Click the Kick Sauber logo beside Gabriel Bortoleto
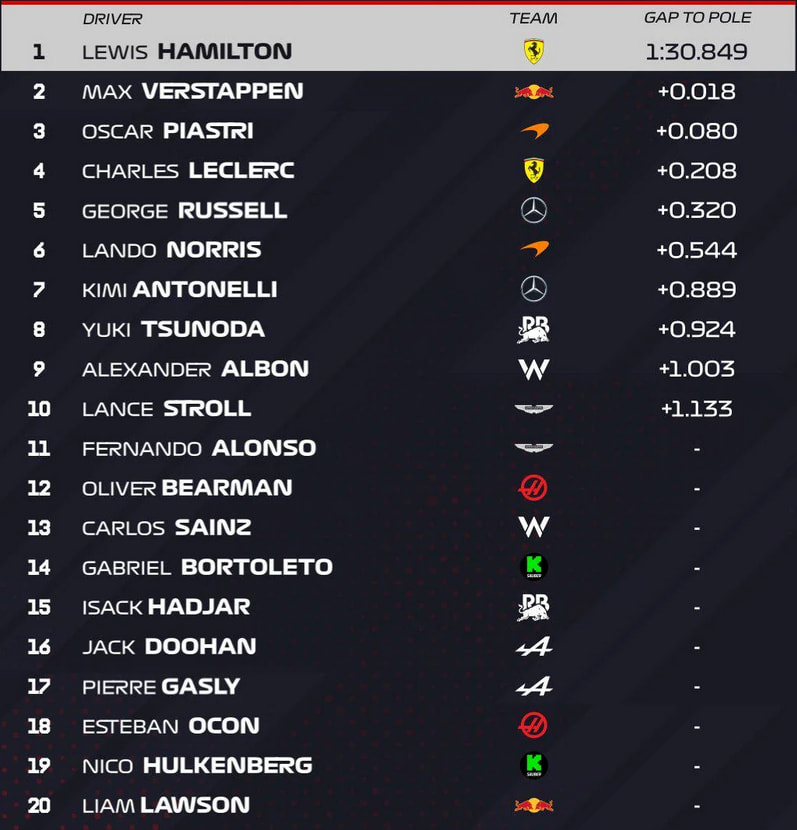The image size is (797, 830). [x=533, y=567]
